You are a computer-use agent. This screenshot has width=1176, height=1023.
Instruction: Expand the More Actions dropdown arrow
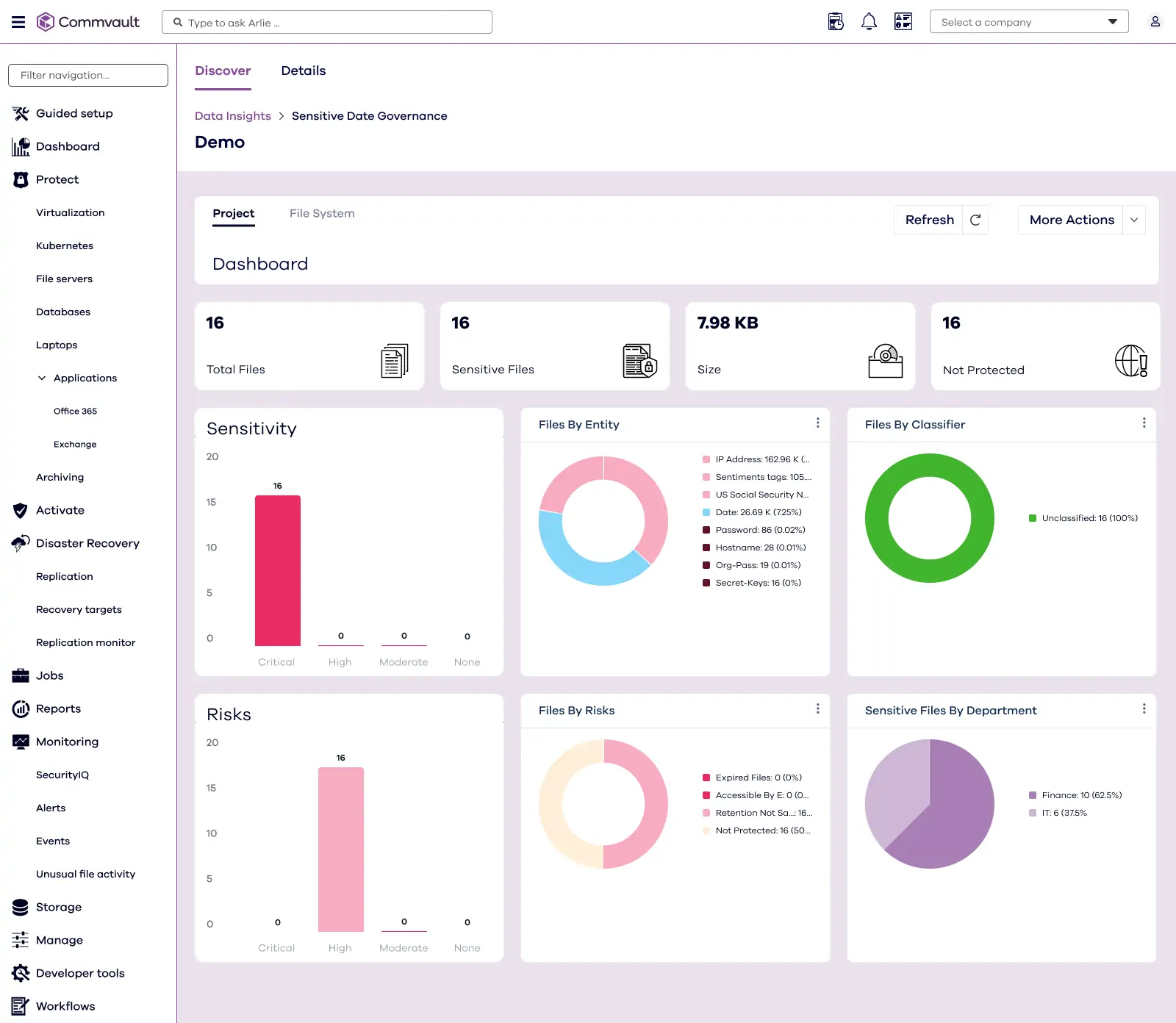tap(1134, 220)
